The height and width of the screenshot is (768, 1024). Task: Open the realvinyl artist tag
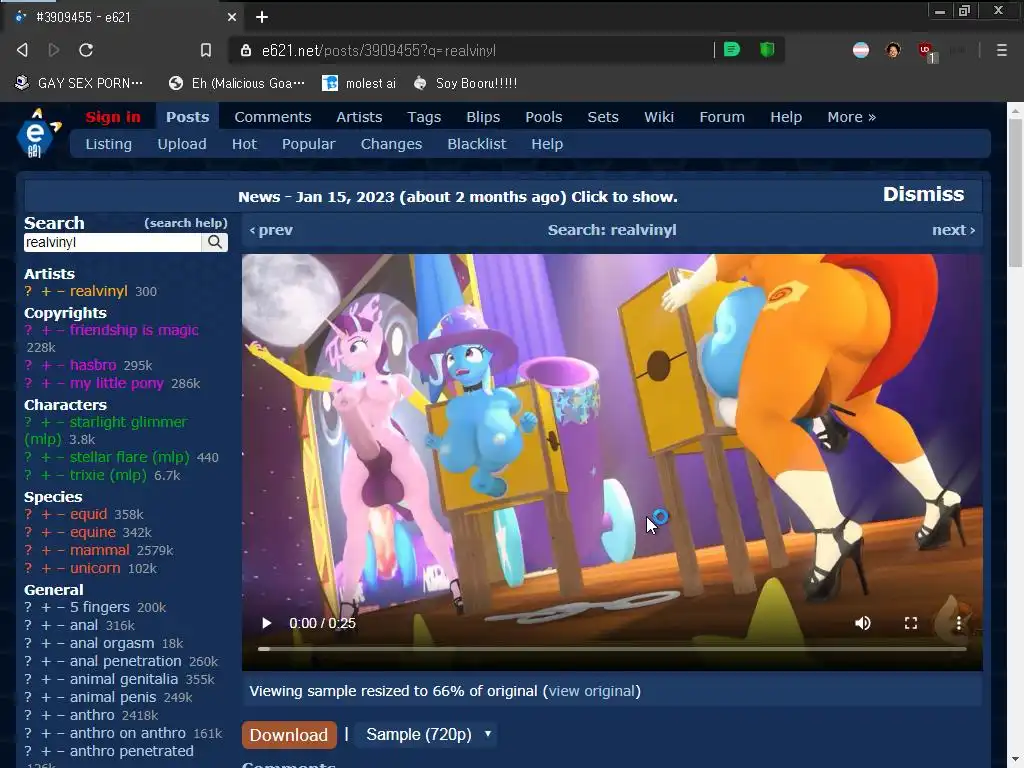click(99, 291)
